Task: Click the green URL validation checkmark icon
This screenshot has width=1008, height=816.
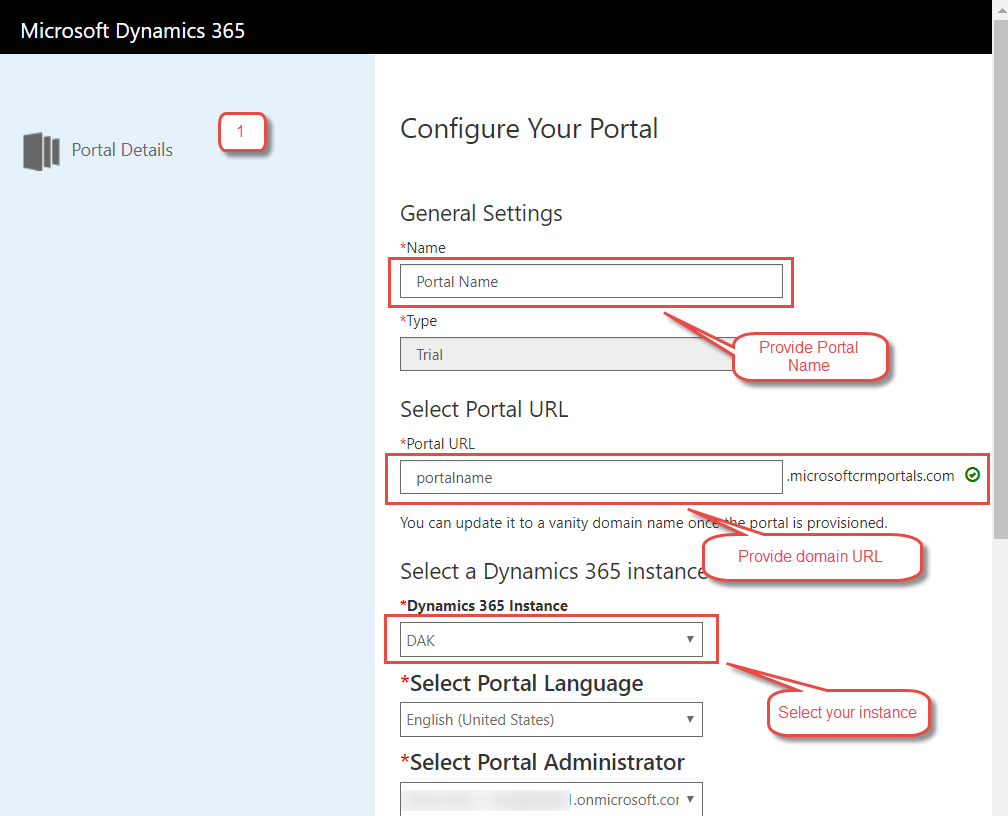Action: (x=973, y=475)
